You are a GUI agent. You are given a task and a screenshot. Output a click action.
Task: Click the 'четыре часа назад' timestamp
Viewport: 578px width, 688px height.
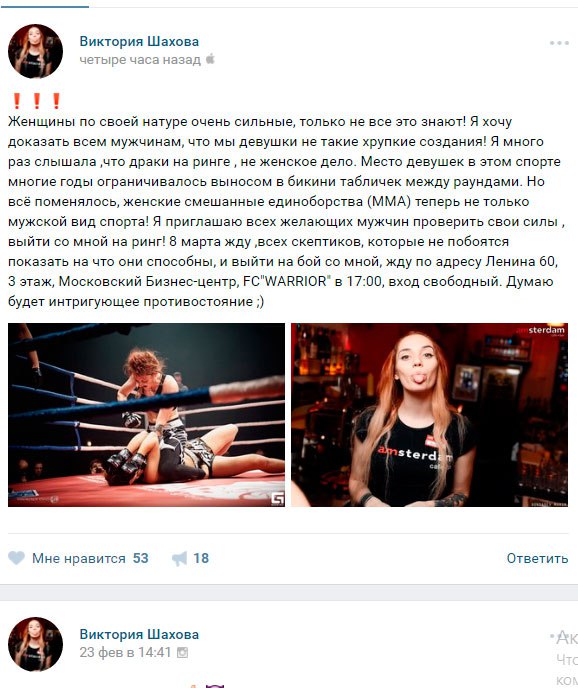click(x=140, y=60)
